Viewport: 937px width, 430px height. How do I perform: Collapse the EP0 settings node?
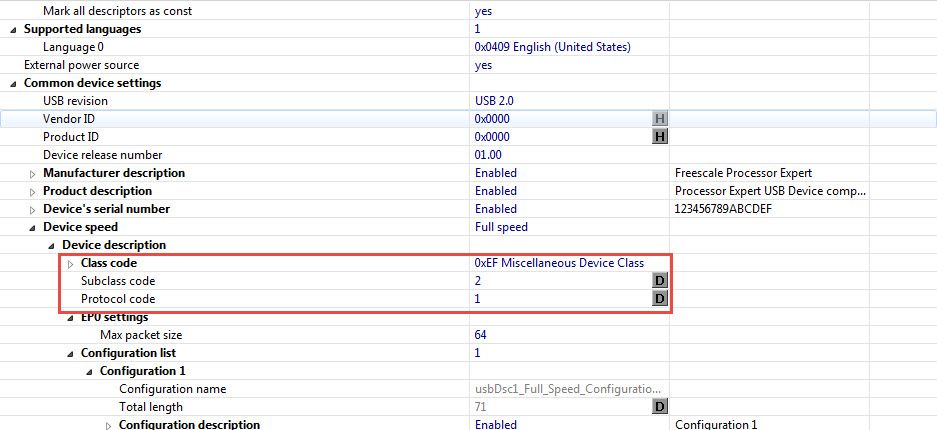tap(71, 318)
